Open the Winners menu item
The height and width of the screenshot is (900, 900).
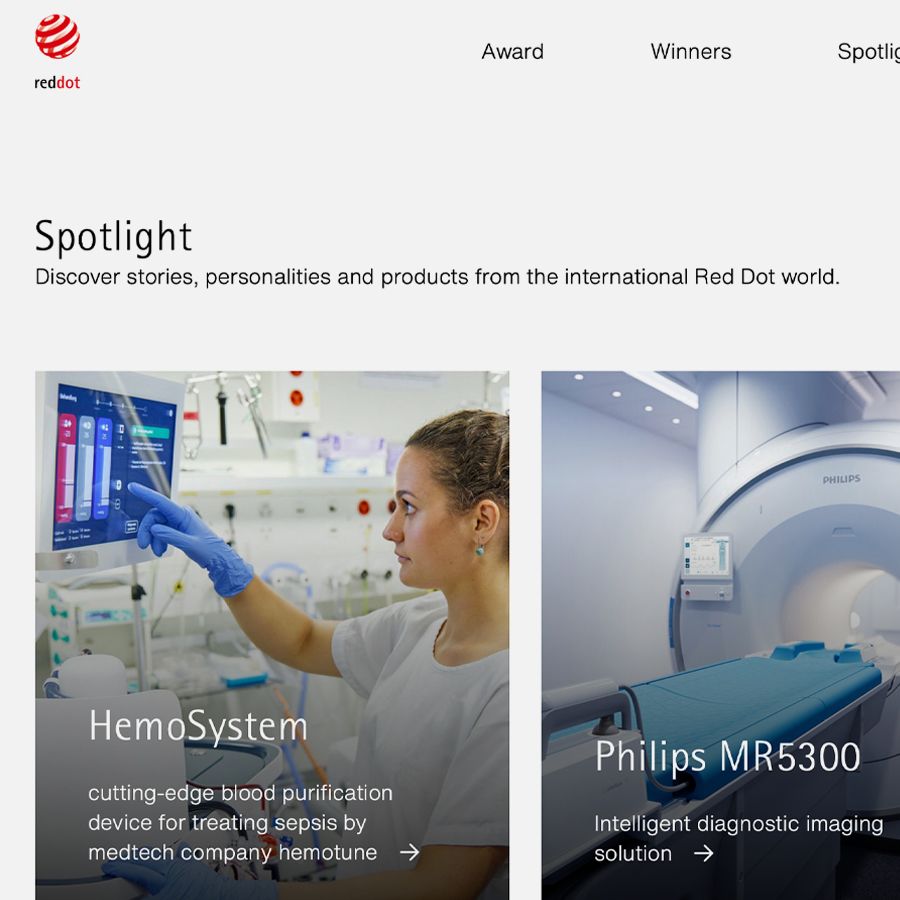(x=690, y=52)
